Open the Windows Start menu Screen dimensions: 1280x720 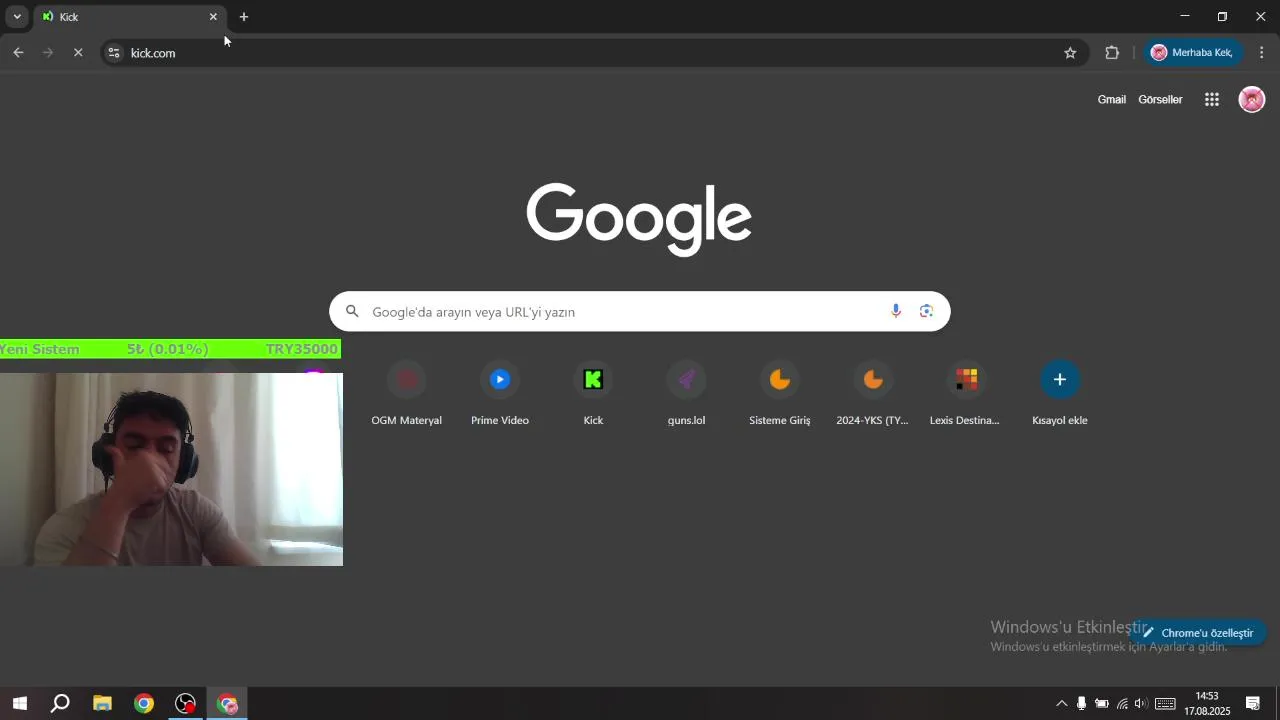tap(19, 704)
